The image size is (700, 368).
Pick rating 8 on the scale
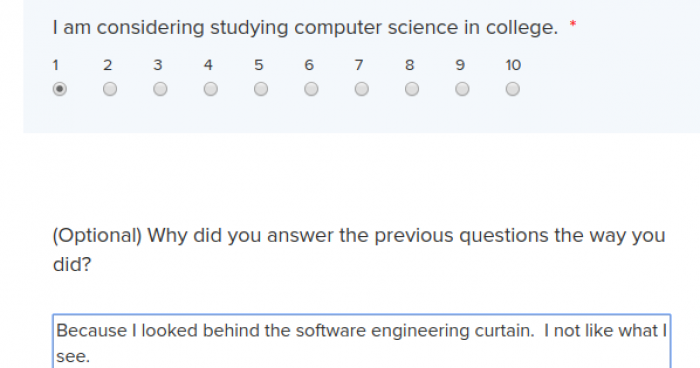[412, 89]
